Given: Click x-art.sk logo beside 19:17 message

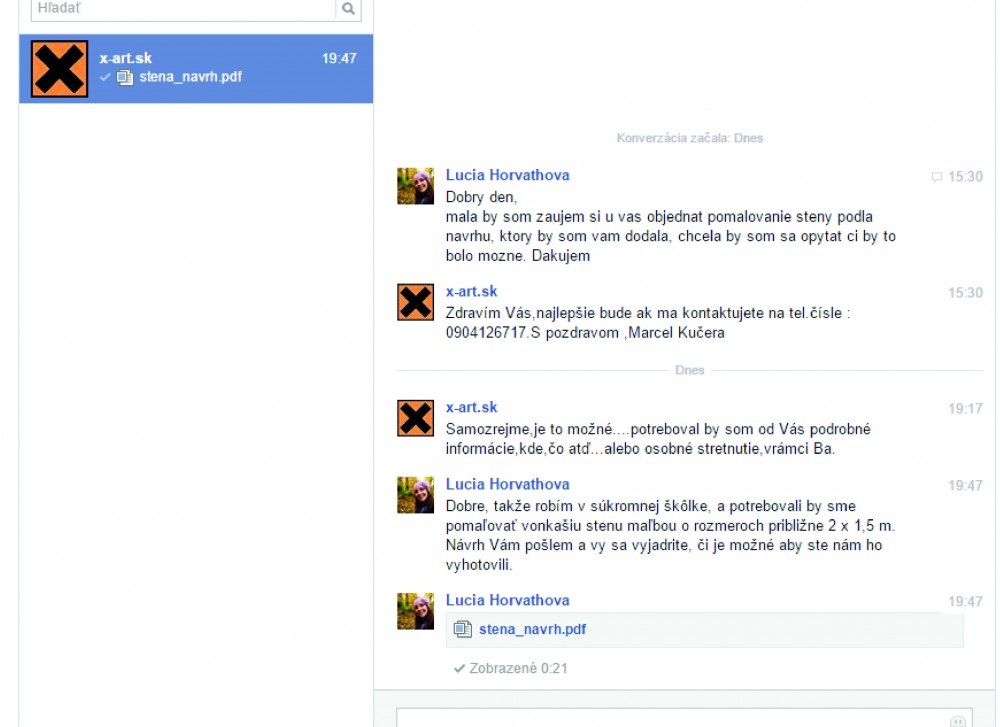Looking at the screenshot, I should click(x=415, y=418).
